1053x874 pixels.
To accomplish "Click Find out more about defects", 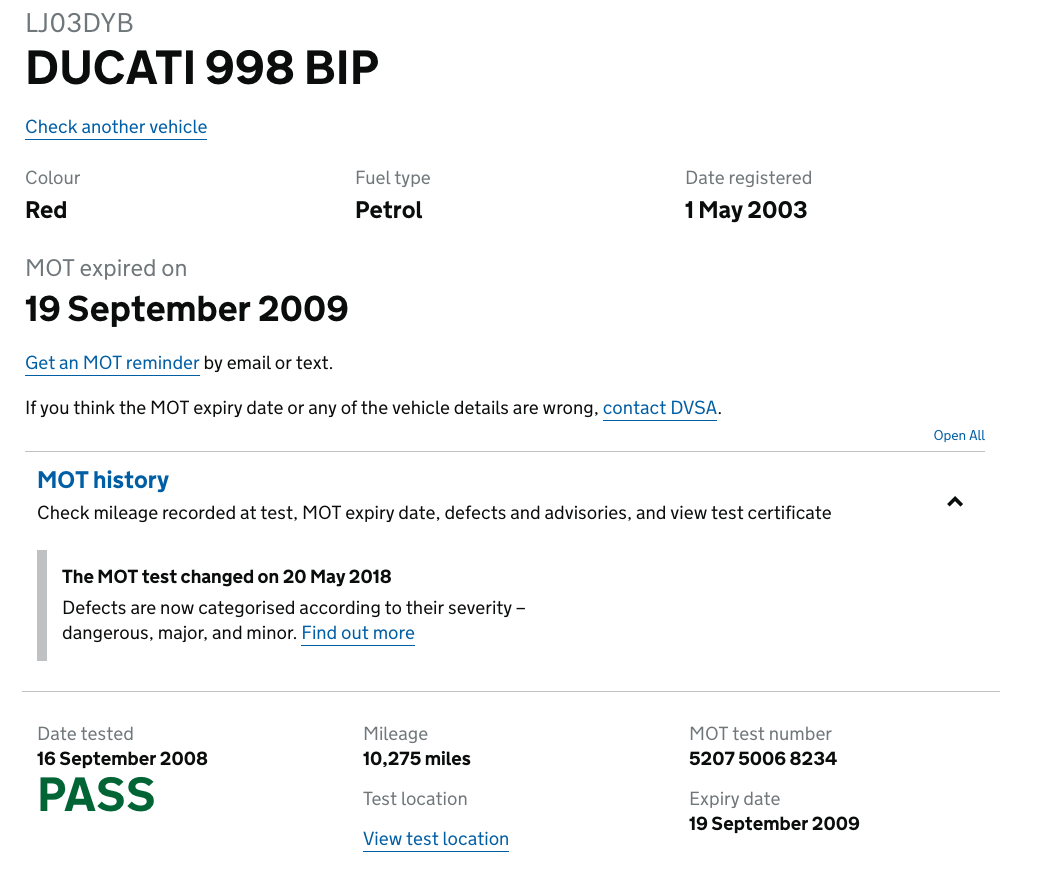I will pyautogui.click(x=358, y=633).
